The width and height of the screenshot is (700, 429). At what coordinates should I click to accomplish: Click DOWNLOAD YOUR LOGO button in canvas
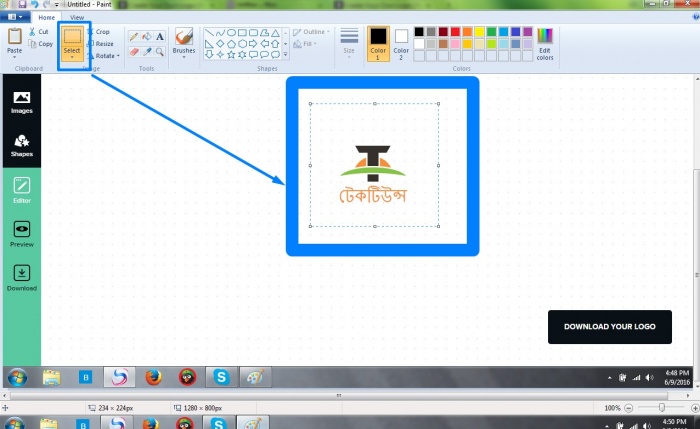pos(609,327)
